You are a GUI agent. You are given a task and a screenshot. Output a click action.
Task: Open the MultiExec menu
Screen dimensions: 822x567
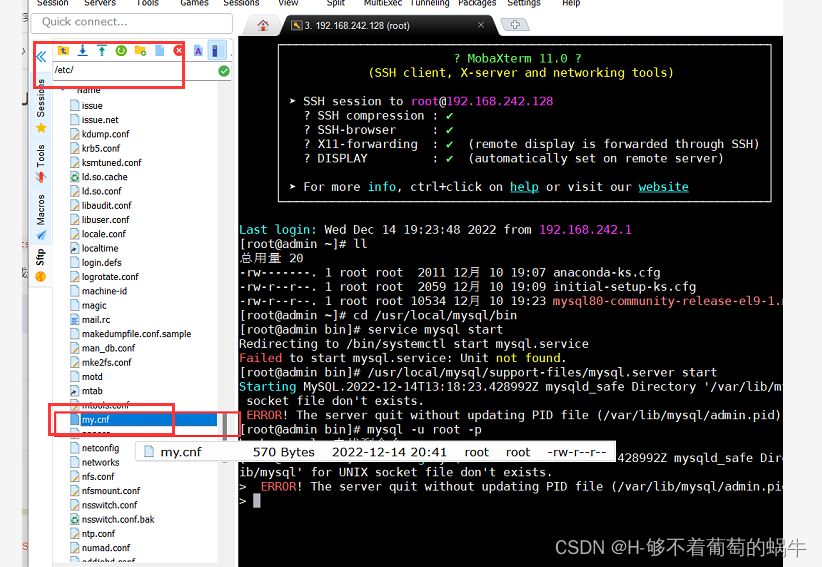383,3
